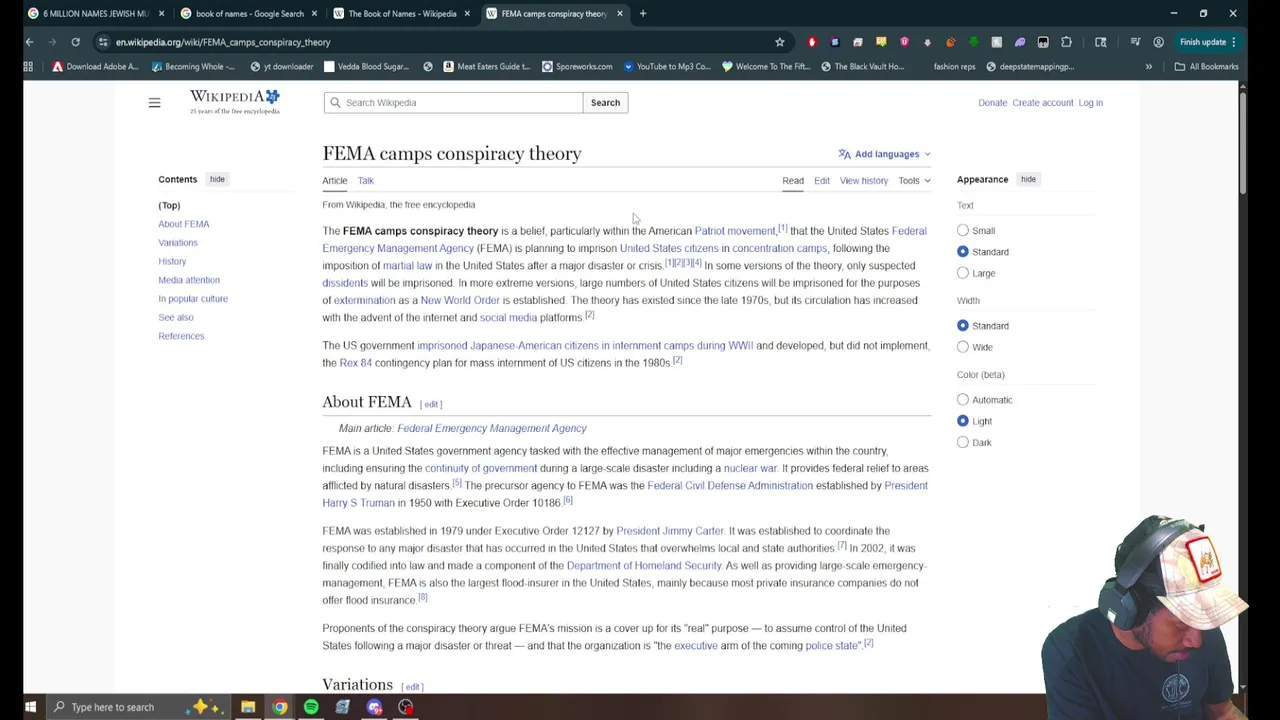Click the Add languages translate icon
This screenshot has width=1280, height=720.
[844, 154]
